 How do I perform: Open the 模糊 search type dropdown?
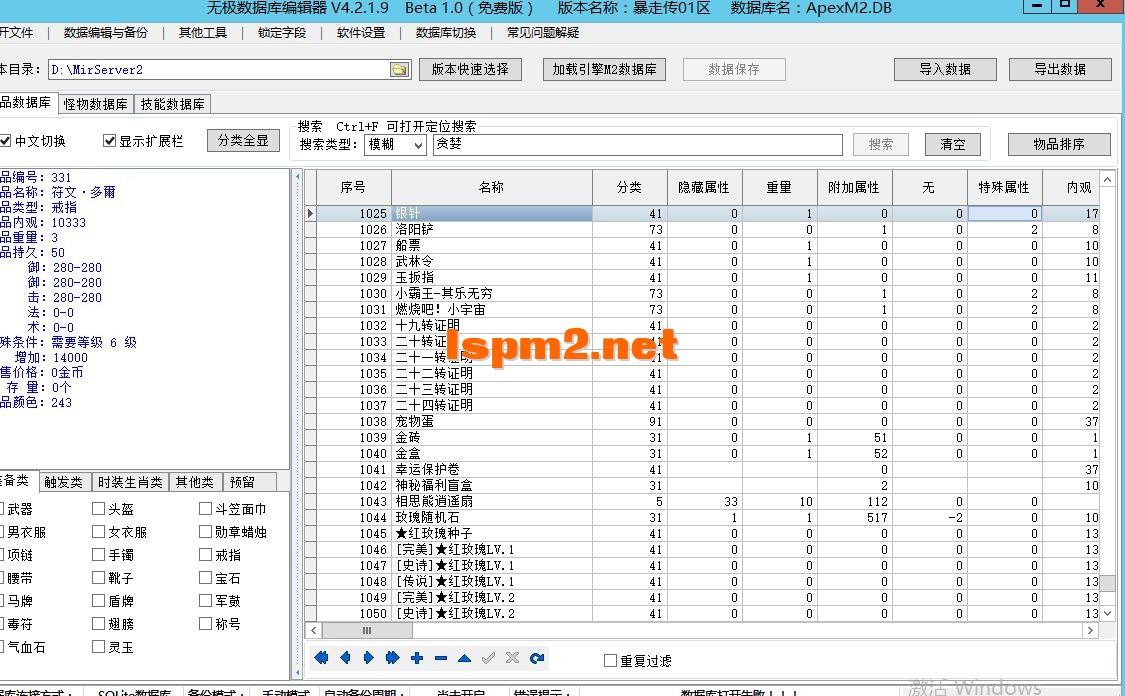pos(395,143)
